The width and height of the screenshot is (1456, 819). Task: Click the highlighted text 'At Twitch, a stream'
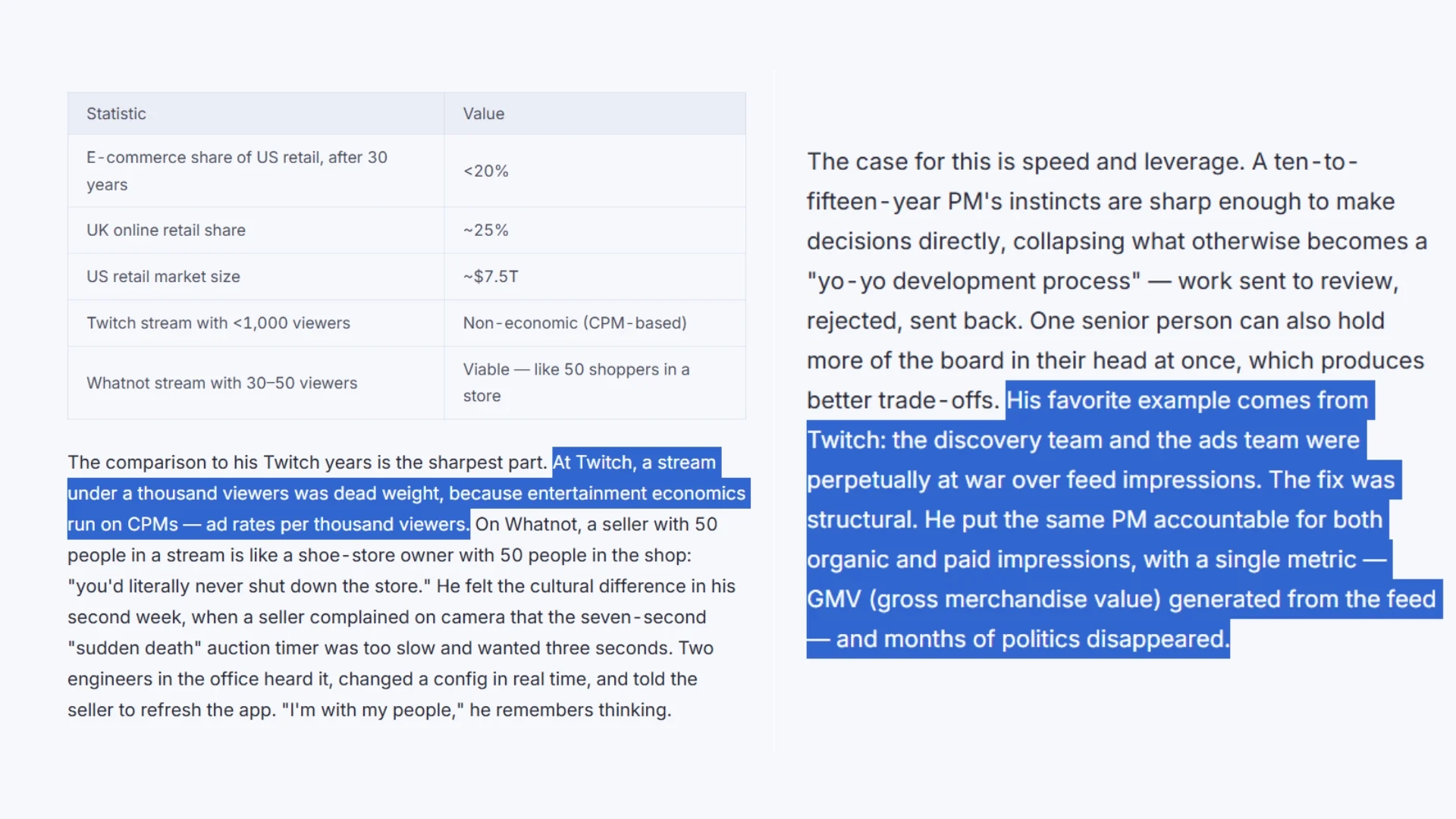coord(635,463)
